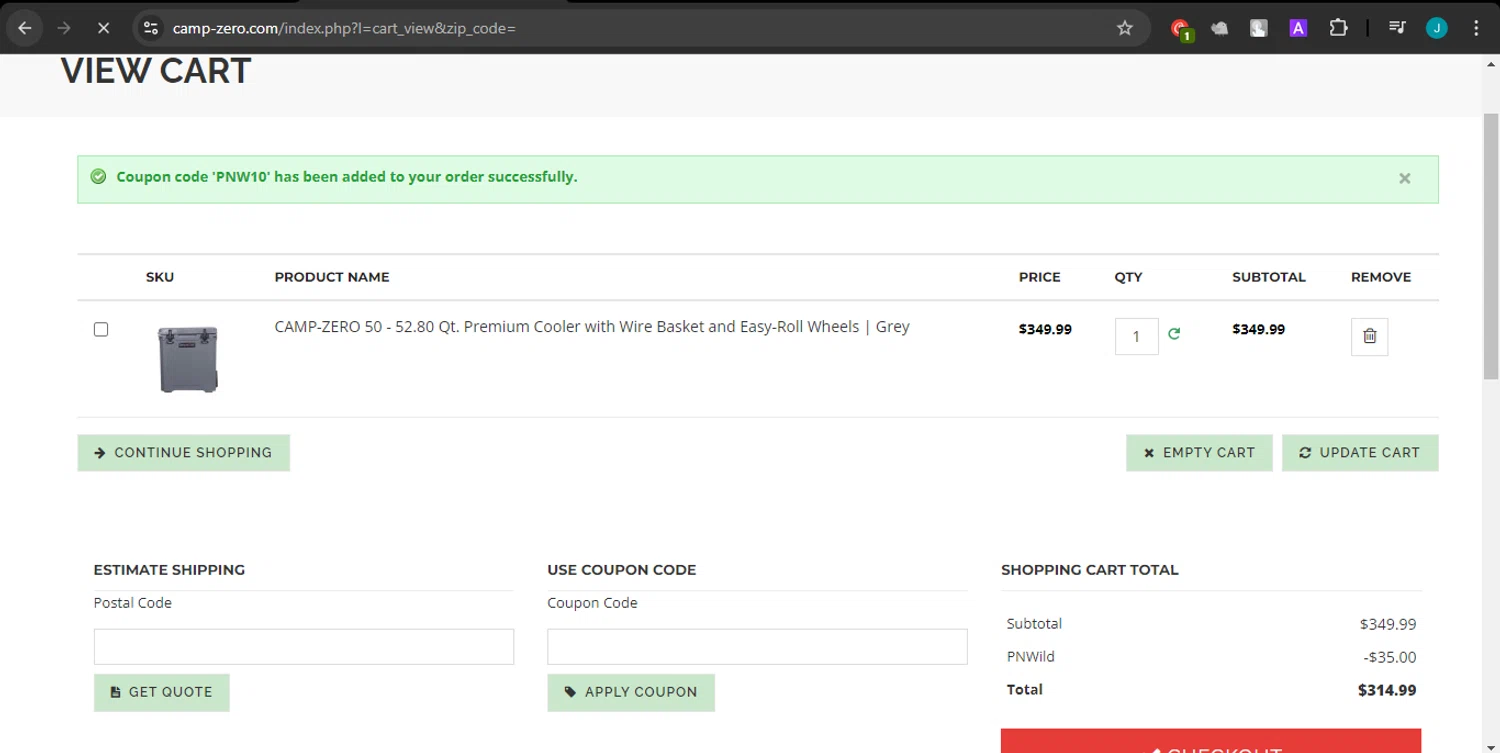Click the red Checkout button
The image size is (1500, 753).
(x=1211, y=741)
